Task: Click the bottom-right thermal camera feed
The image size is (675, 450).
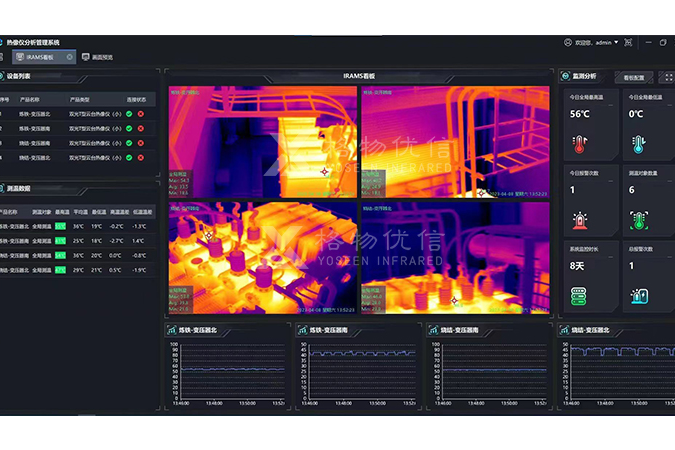Action: coord(455,254)
